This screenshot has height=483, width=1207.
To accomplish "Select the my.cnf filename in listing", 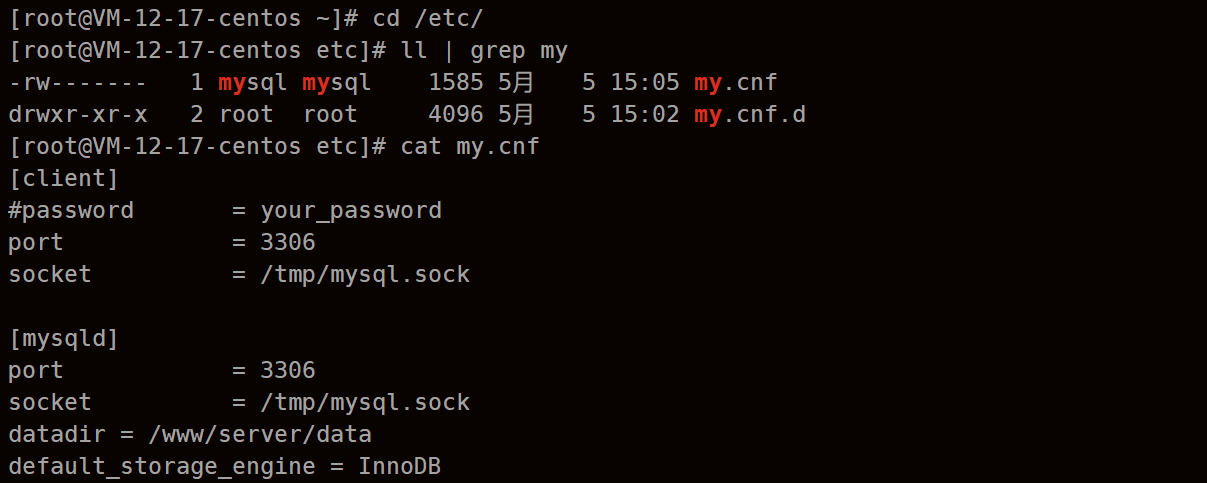I will point(735,82).
